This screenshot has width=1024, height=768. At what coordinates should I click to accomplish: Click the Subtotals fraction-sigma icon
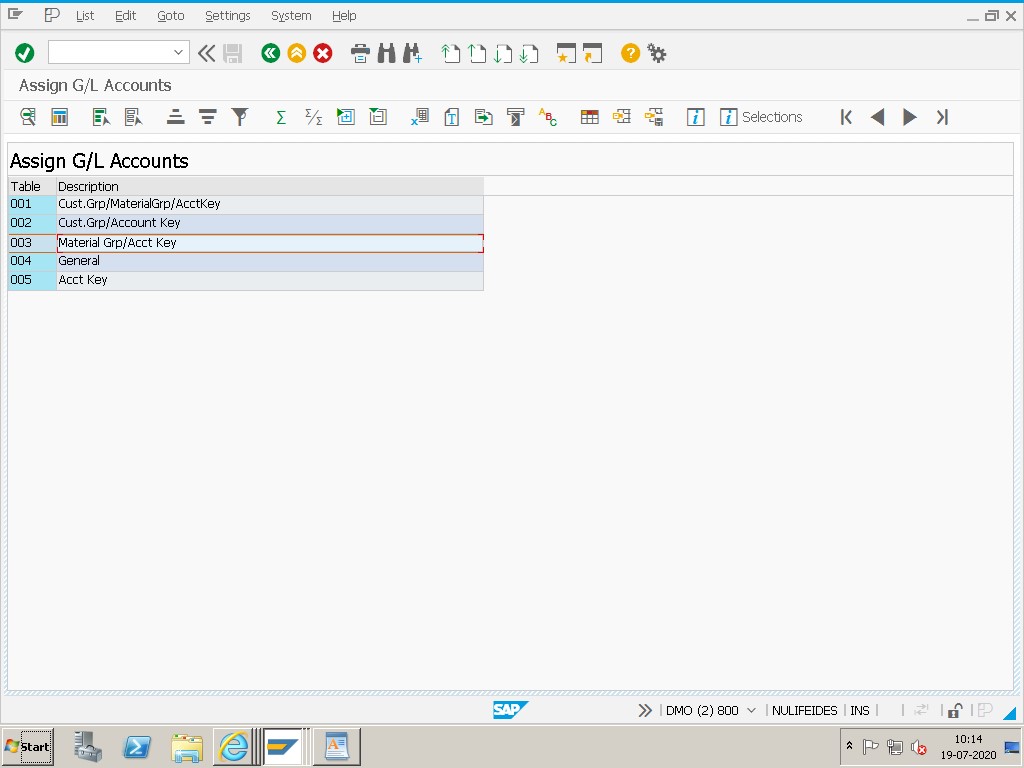tap(313, 117)
